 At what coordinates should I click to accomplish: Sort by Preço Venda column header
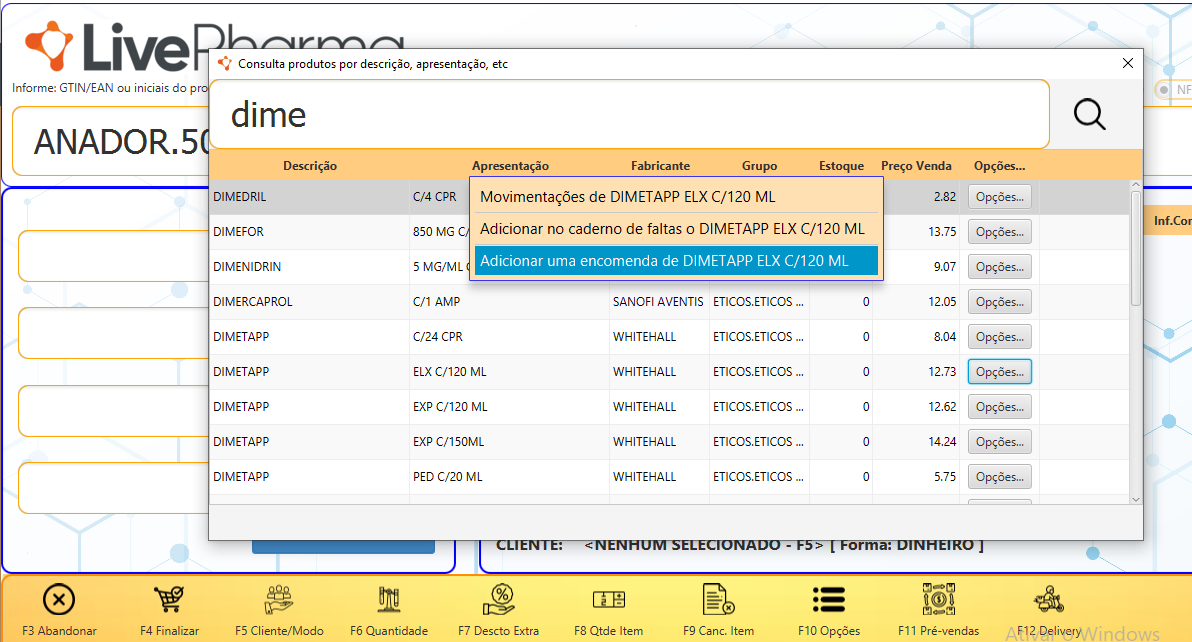(x=916, y=166)
